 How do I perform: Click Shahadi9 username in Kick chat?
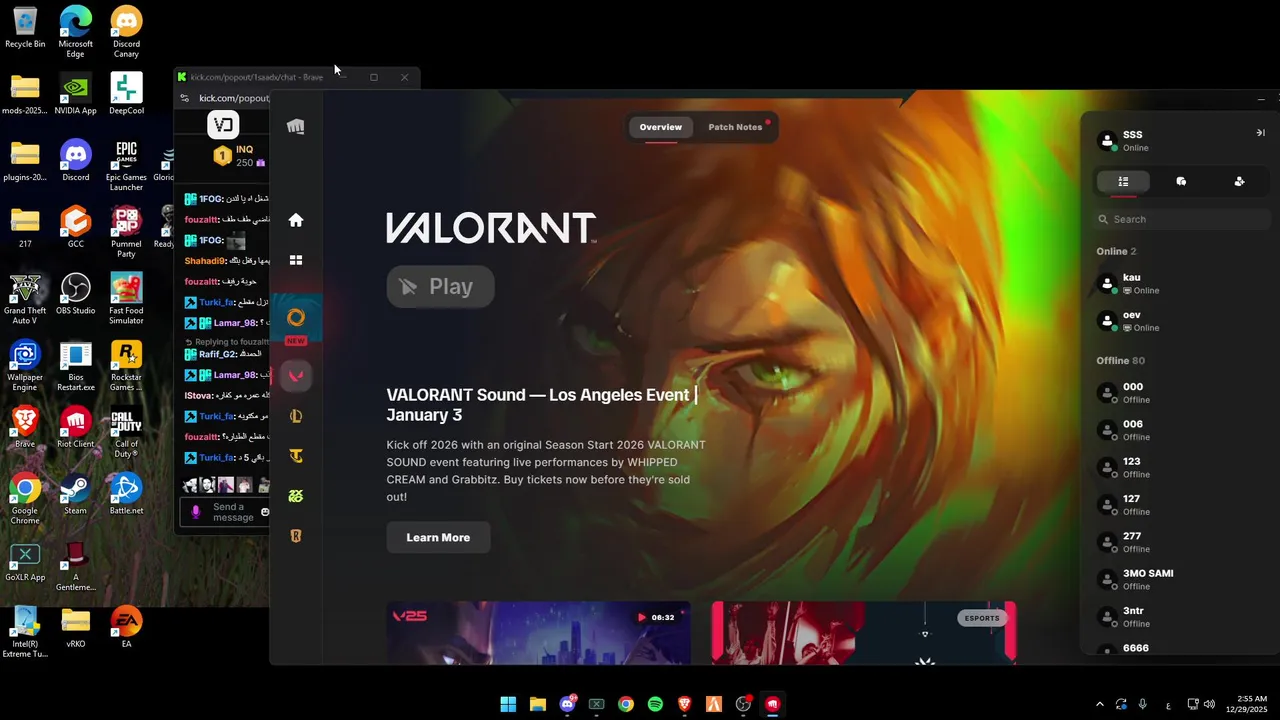[205, 260]
